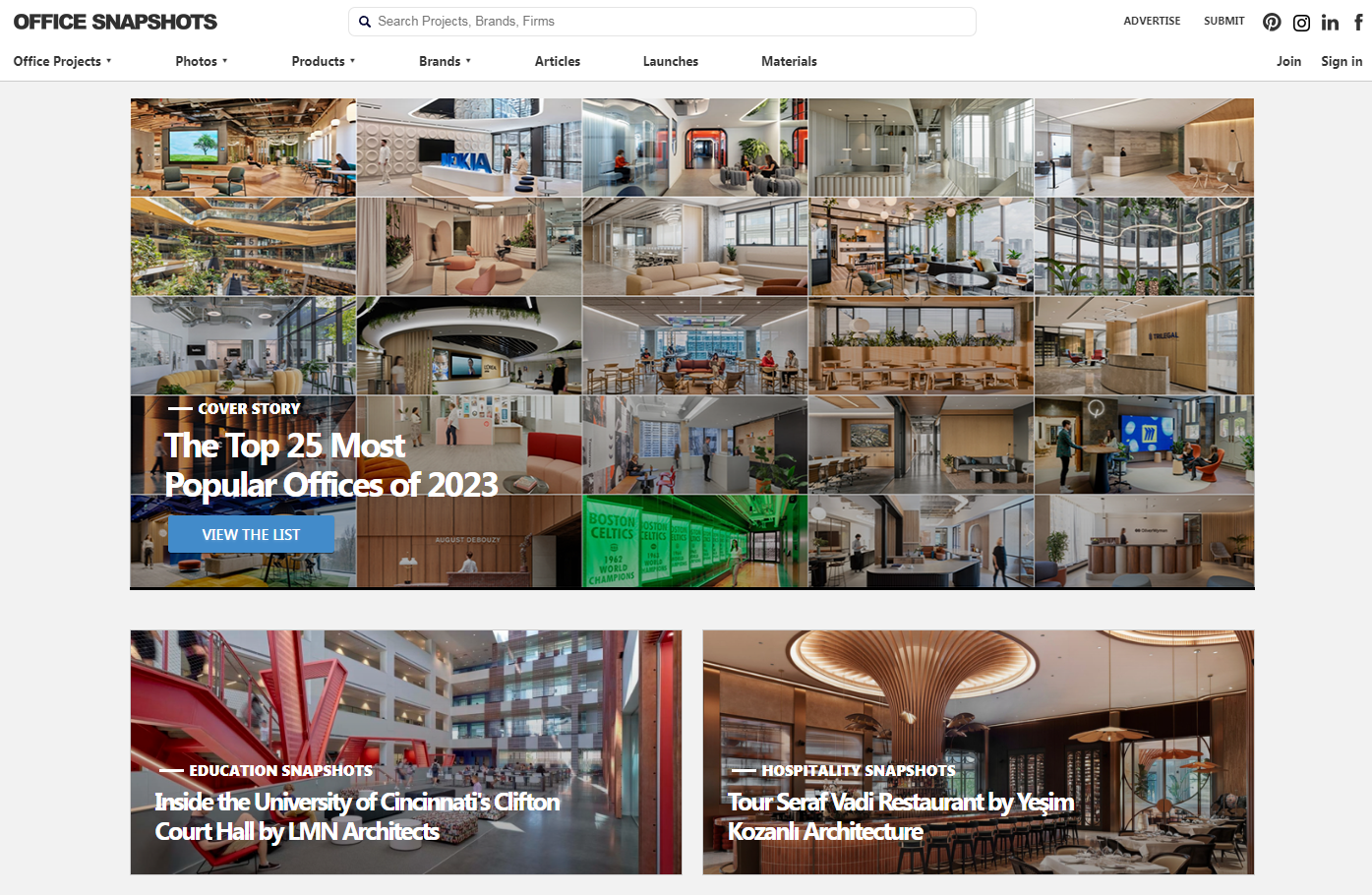Open the Launches menu item
This screenshot has height=895, width=1372.
(x=671, y=61)
